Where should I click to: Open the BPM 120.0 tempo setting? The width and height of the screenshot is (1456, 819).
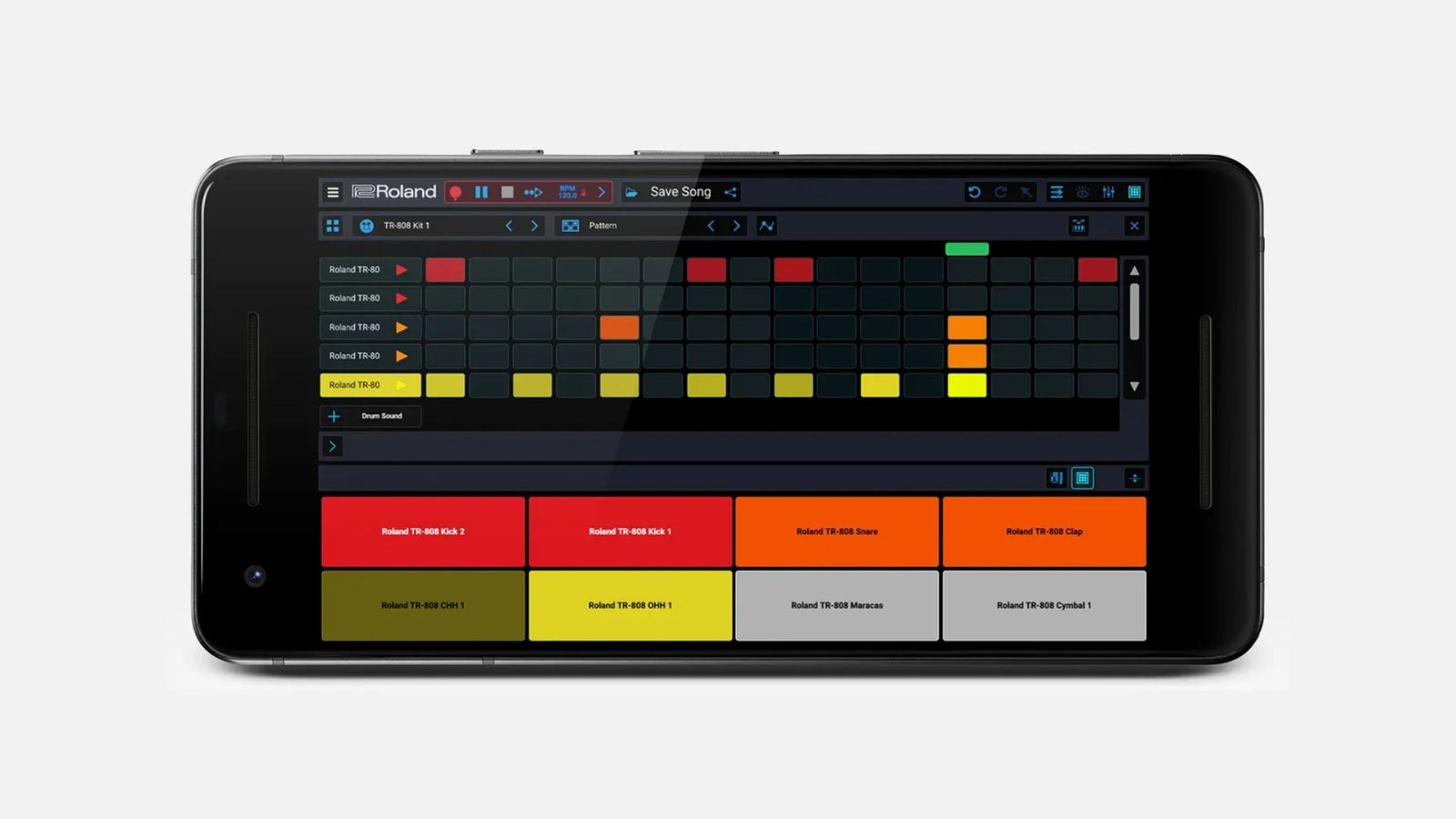click(x=567, y=192)
